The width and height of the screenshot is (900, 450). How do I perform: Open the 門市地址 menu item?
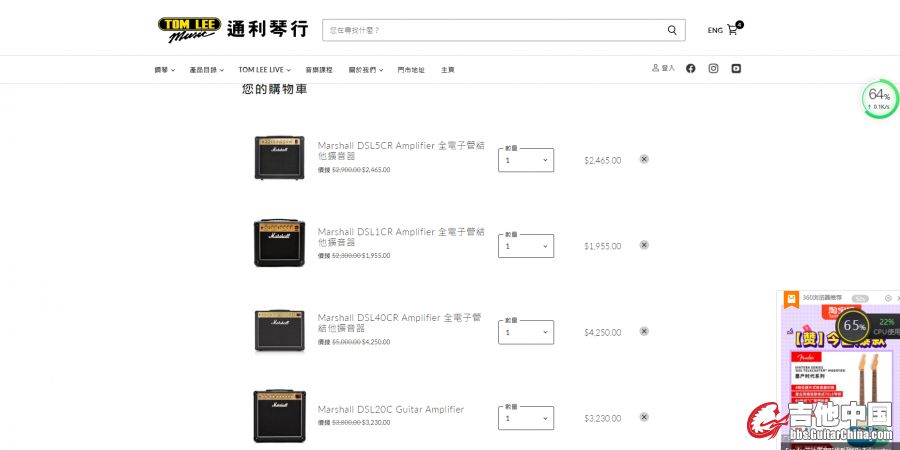click(411, 70)
